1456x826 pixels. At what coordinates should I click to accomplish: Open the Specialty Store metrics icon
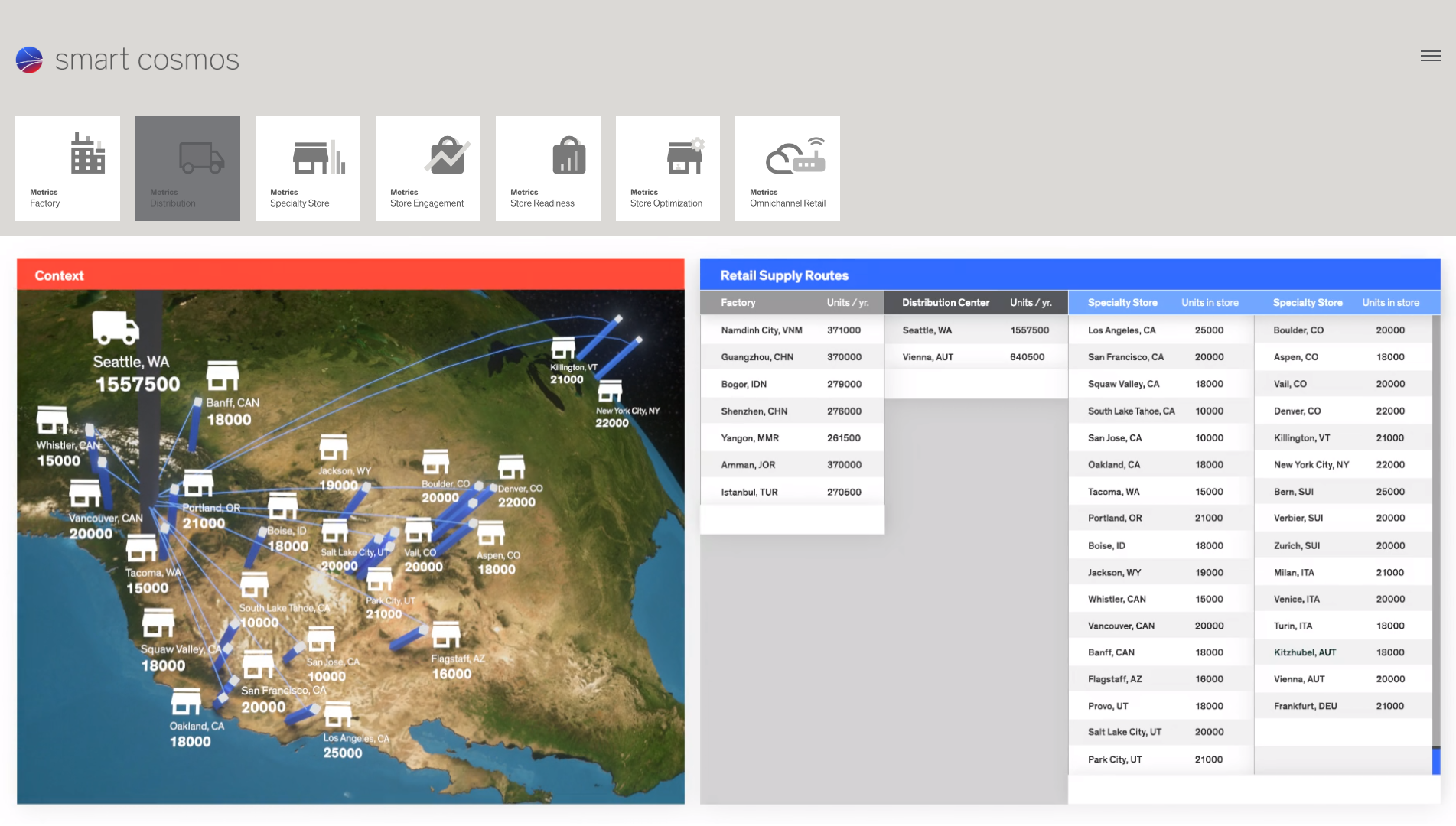click(319, 157)
